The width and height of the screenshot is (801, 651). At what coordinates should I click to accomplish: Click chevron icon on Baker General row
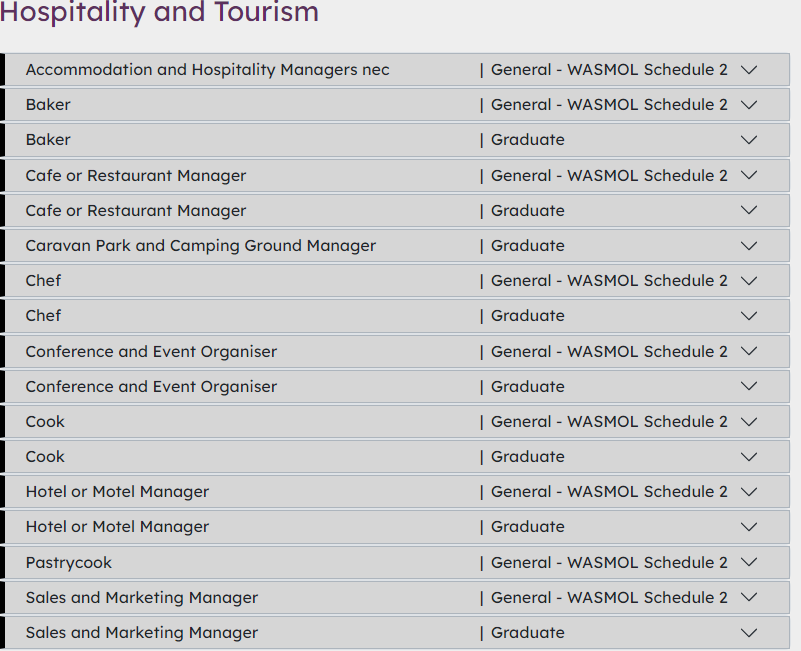[x=748, y=105]
